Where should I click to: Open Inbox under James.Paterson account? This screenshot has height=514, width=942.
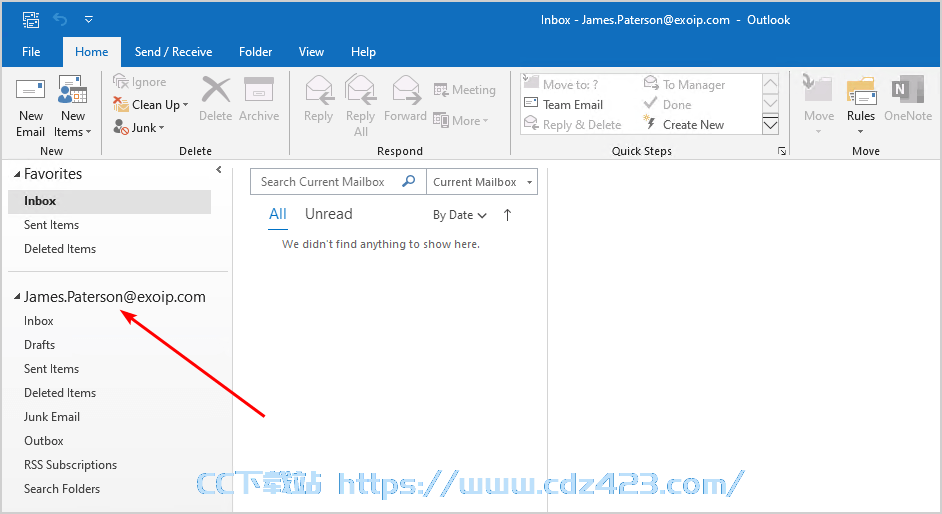pos(38,321)
